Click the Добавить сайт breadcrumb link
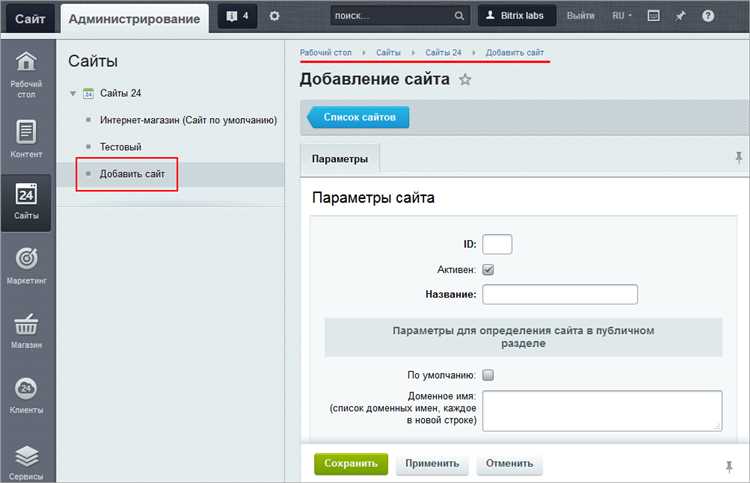The width and height of the screenshot is (750, 483). [x=515, y=53]
